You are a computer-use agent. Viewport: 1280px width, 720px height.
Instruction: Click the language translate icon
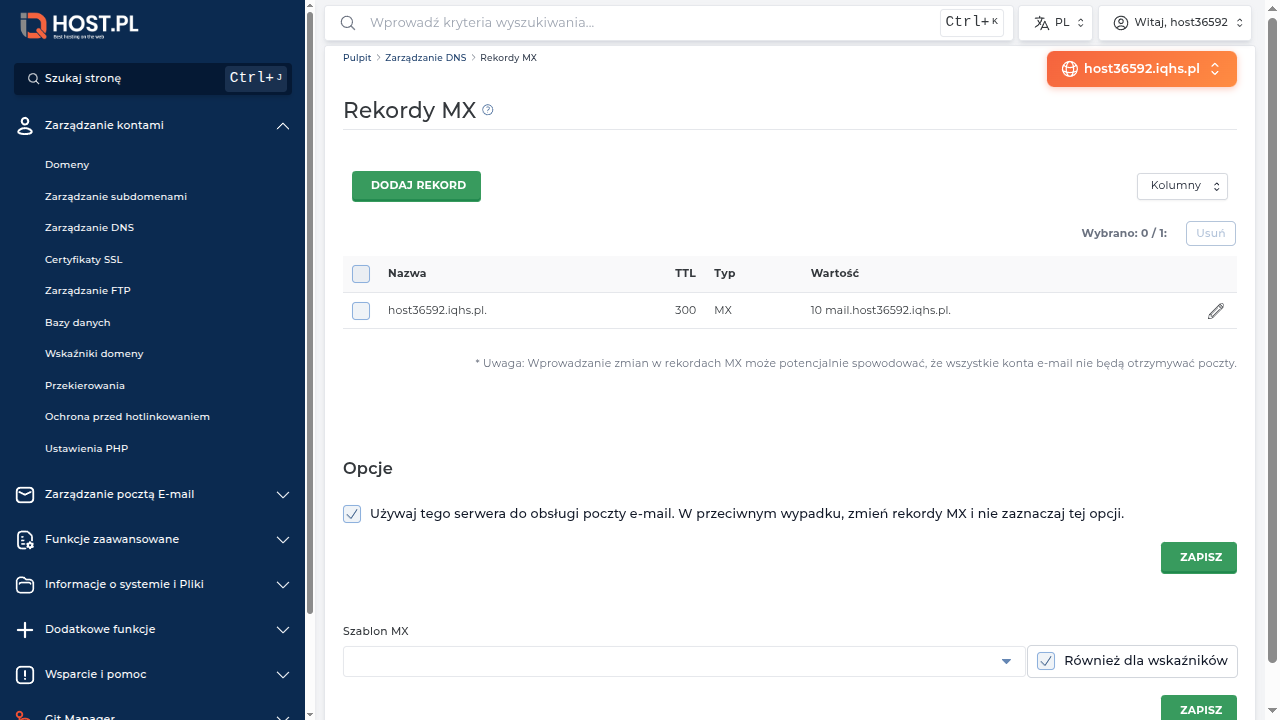[x=1042, y=22]
